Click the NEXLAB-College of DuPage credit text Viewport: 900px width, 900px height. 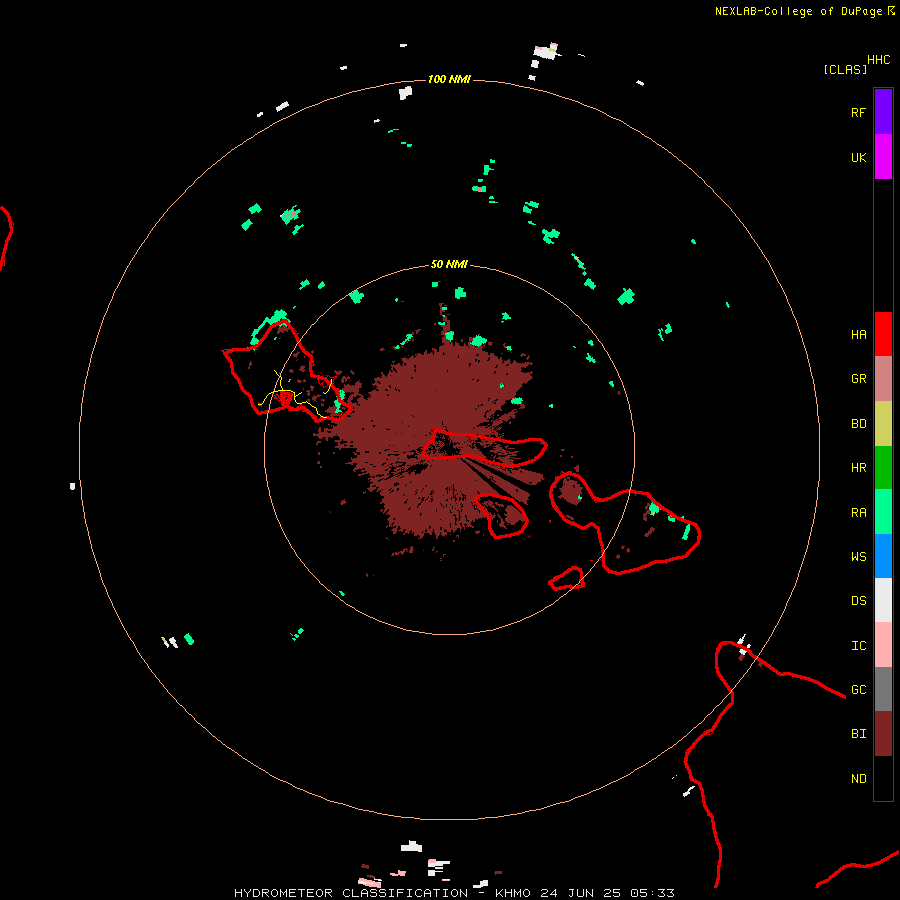[798, 11]
